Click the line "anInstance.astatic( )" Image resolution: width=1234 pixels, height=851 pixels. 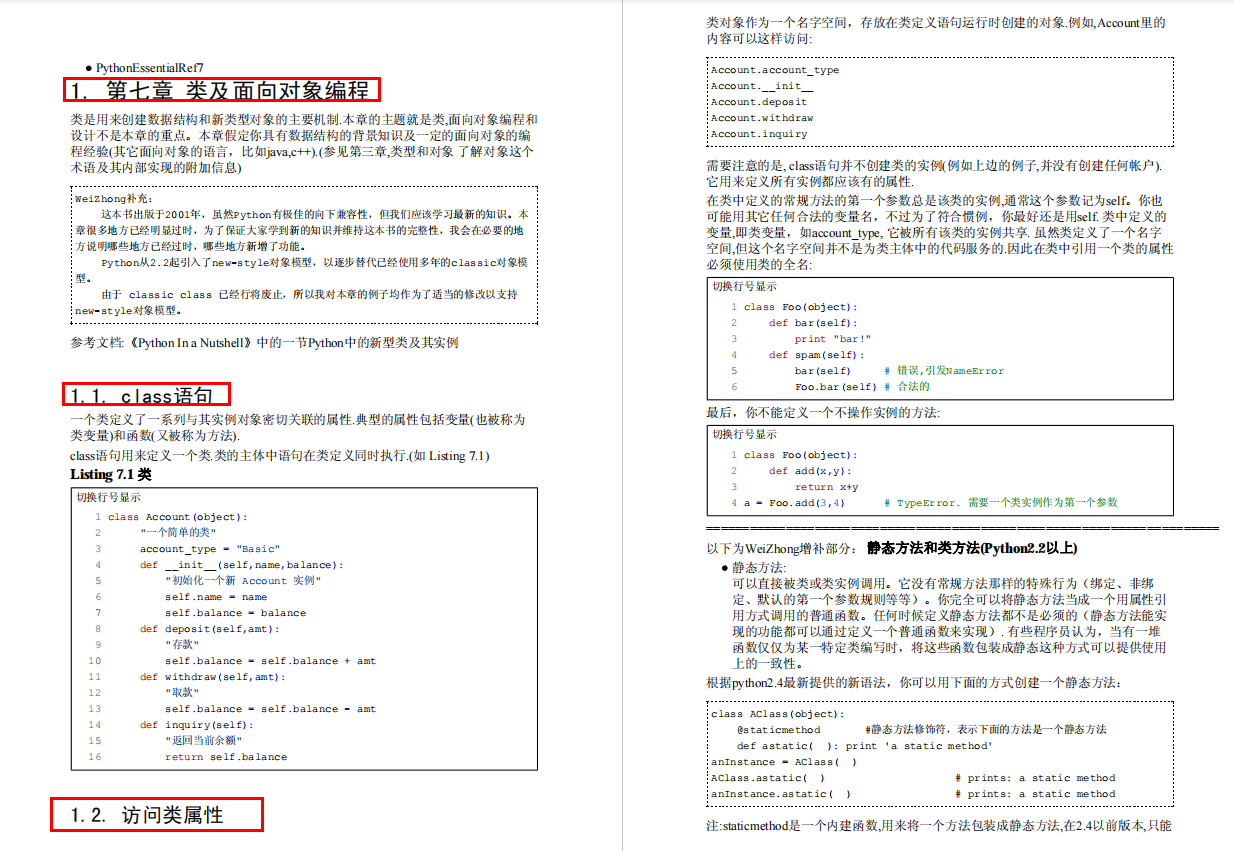pyautogui.click(x=781, y=794)
